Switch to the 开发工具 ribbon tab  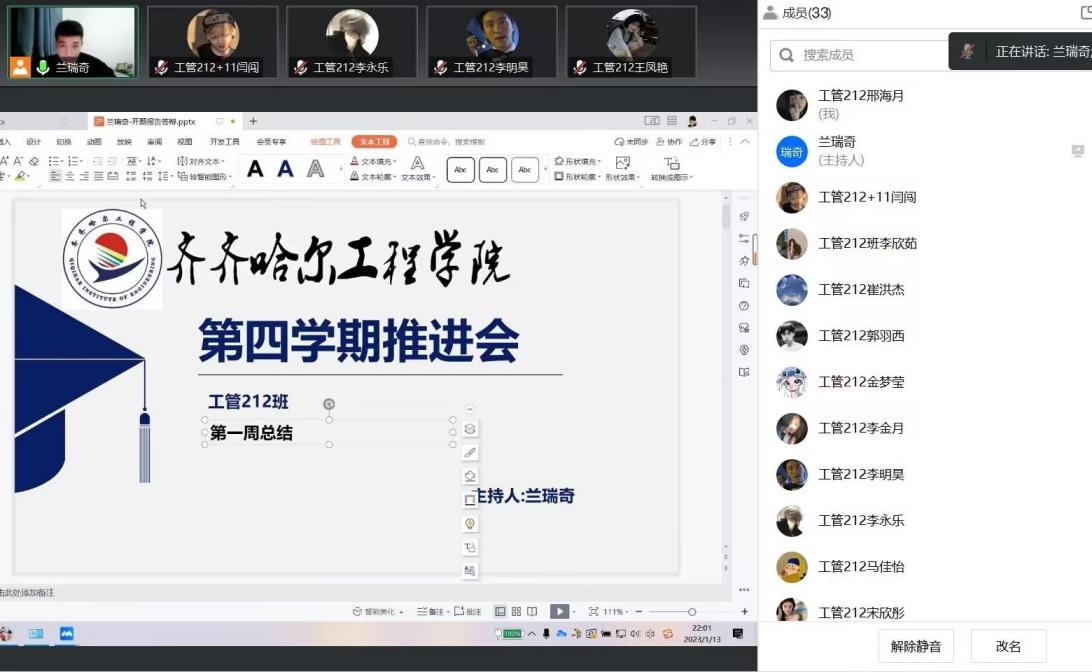[224, 142]
